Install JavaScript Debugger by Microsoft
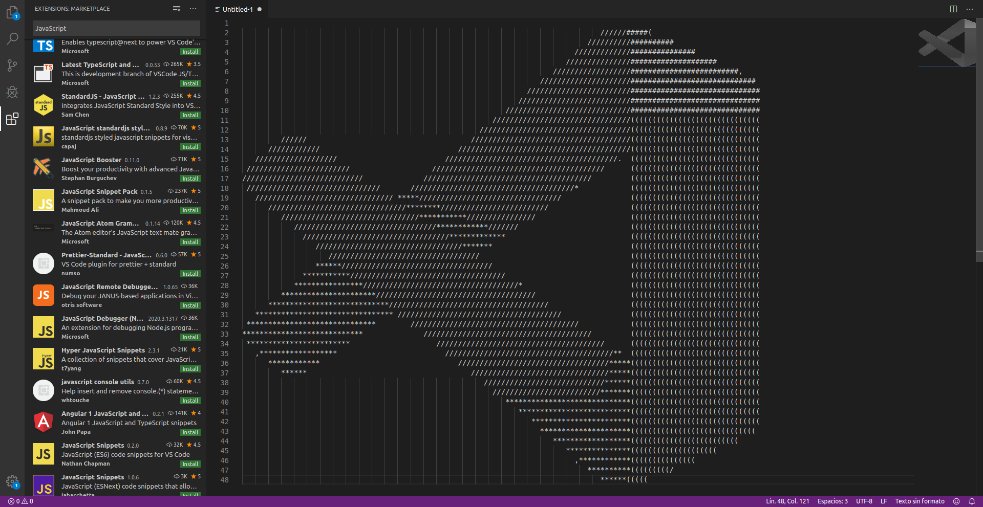Screen dimensions: 983x507 point(190,337)
